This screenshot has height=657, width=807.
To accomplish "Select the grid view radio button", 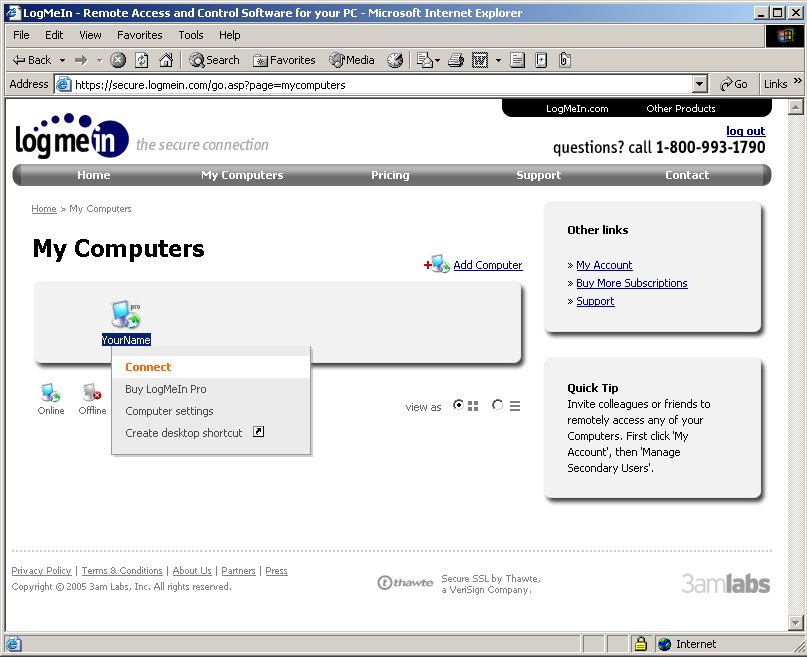I will (458, 405).
